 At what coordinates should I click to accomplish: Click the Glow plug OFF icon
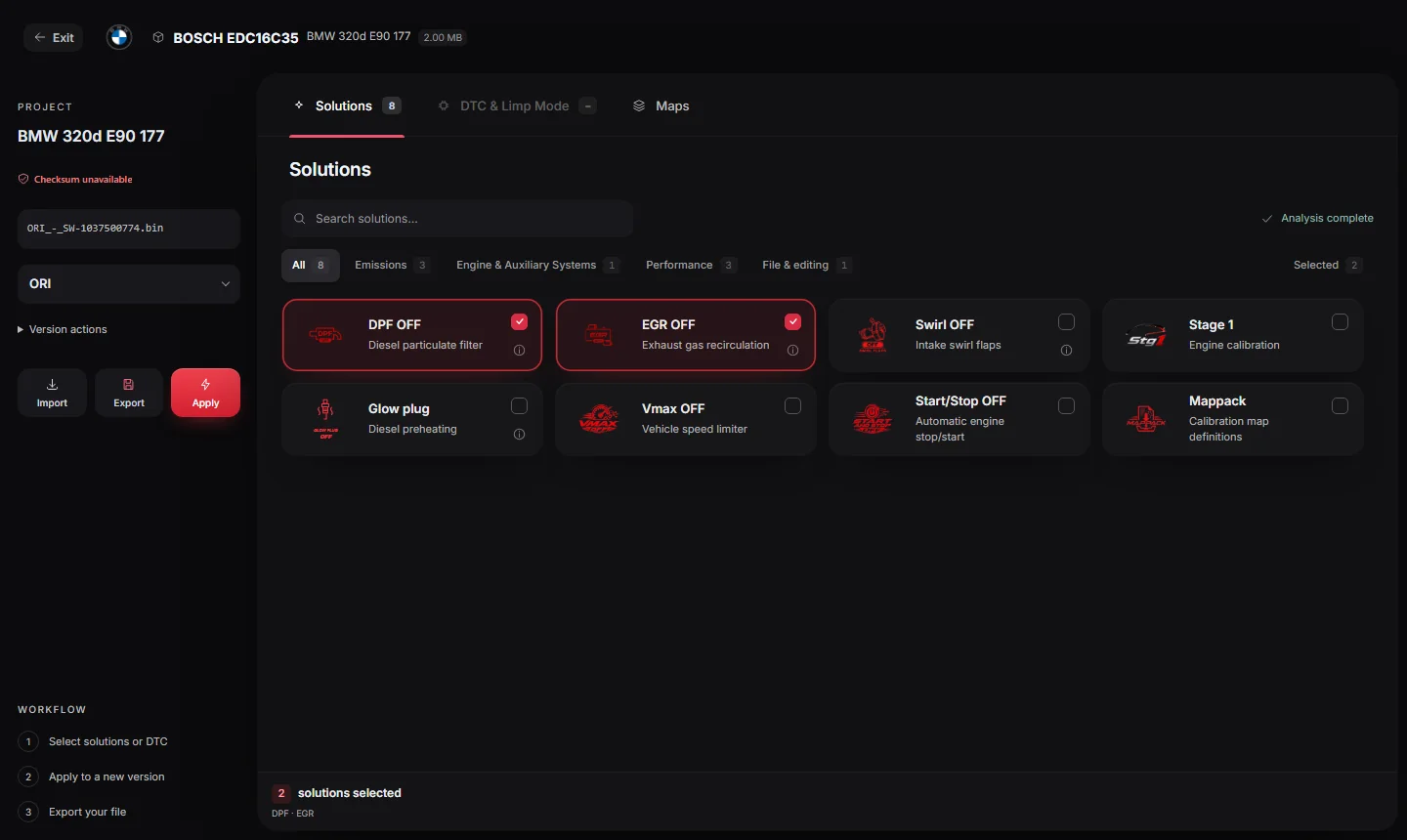tap(325, 419)
